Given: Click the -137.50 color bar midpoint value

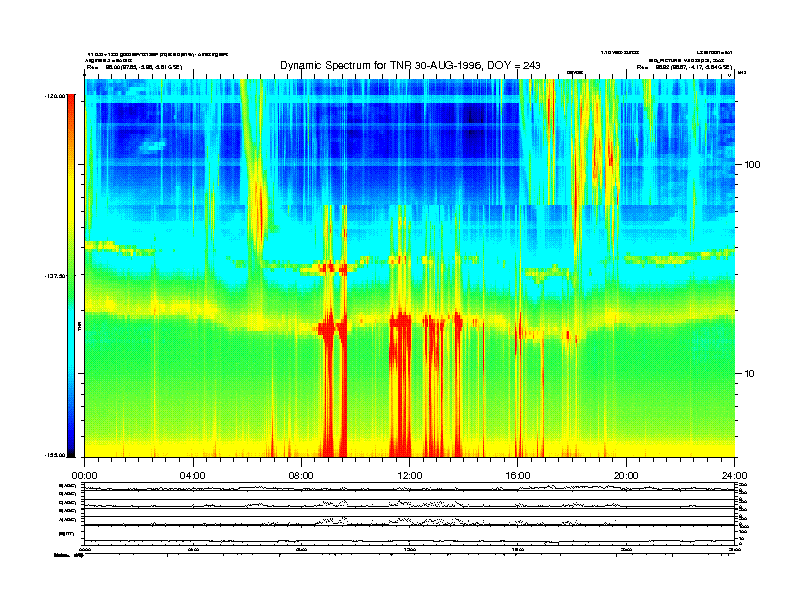Looking at the screenshot, I should [x=55, y=276].
